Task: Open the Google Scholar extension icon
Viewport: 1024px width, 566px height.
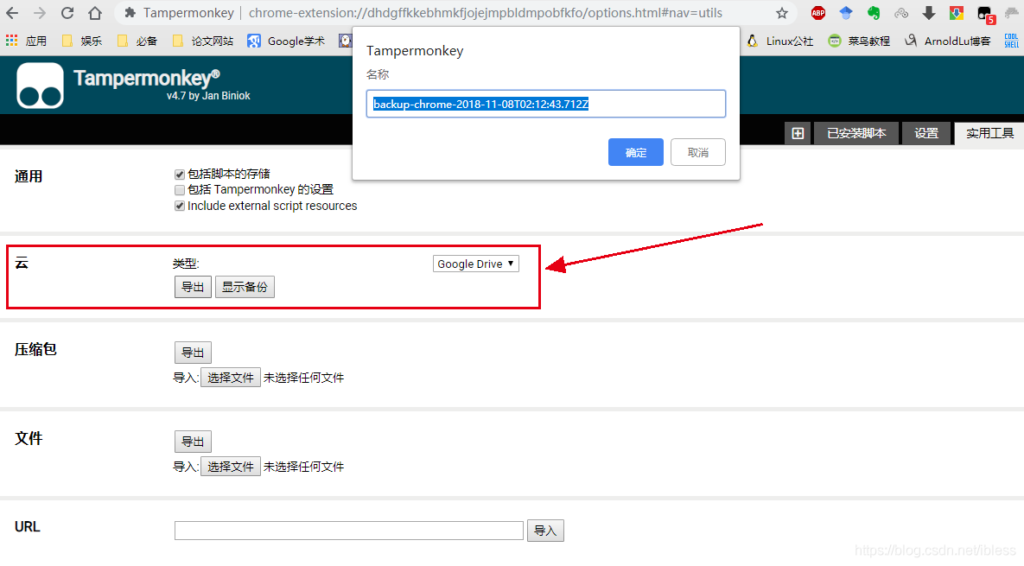Action: pyautogui.click(x=846, y=12)
